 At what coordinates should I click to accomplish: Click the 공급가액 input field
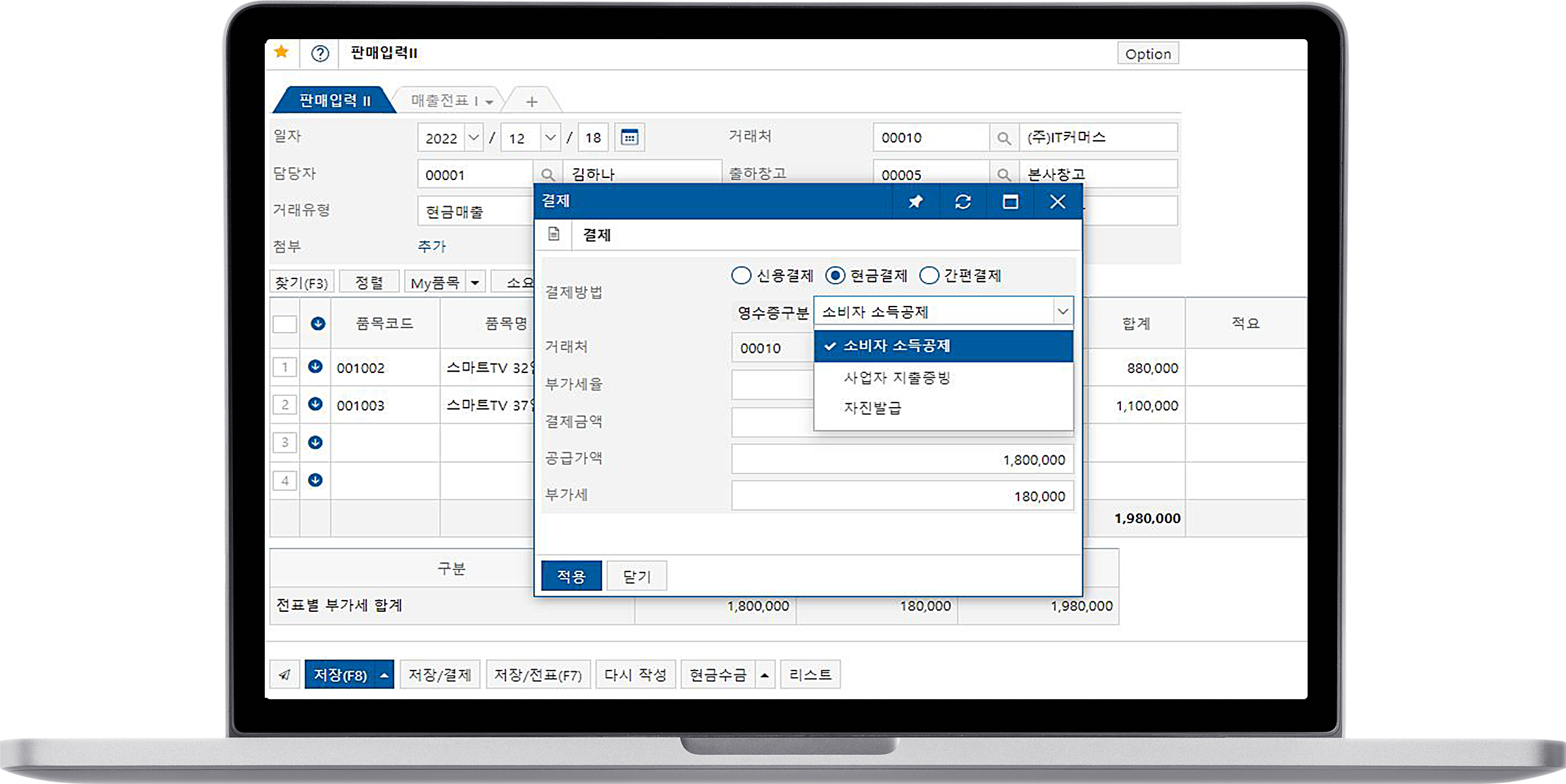point(902,459)
